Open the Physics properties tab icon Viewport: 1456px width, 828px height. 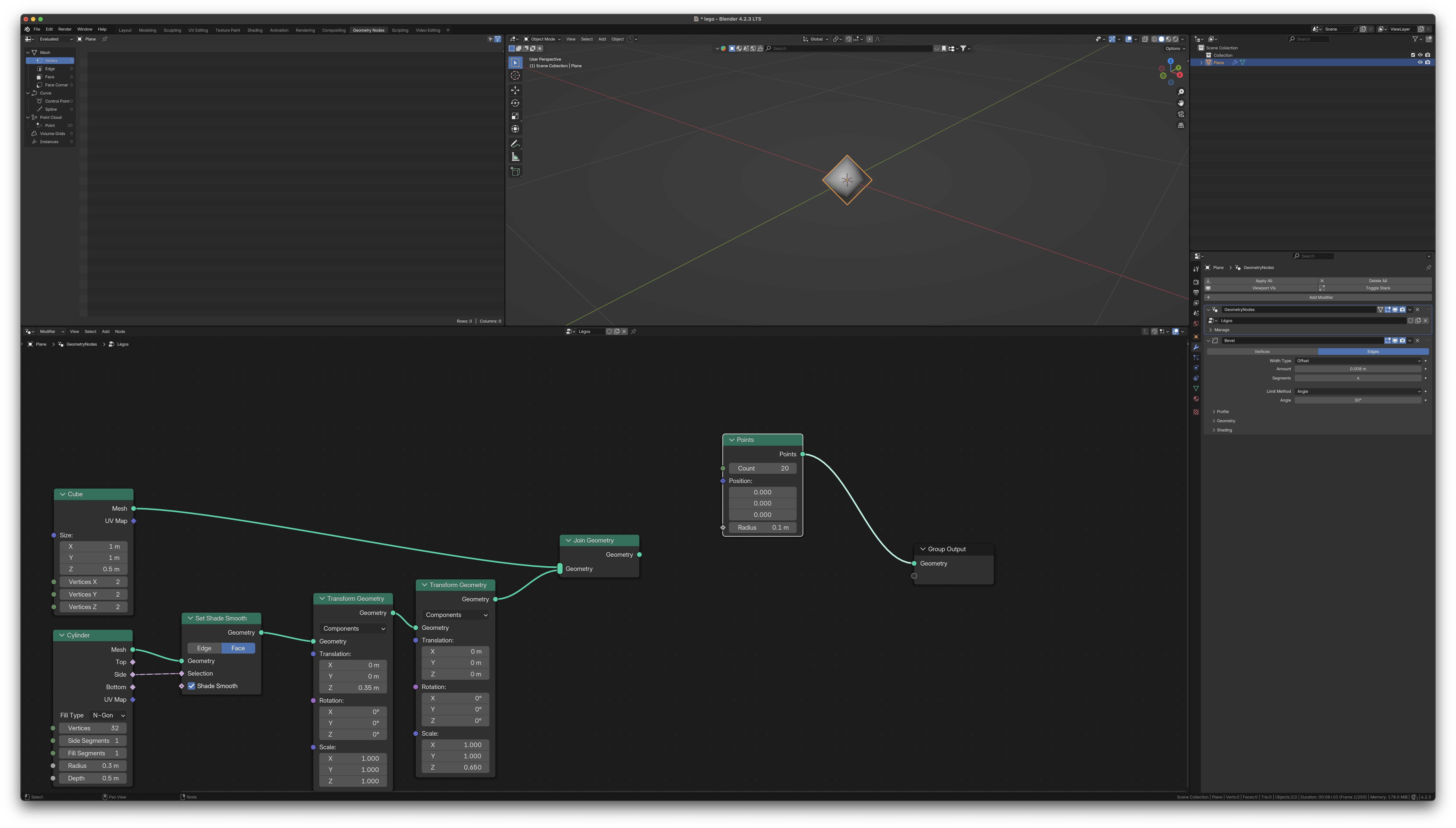click(1196, 368)
